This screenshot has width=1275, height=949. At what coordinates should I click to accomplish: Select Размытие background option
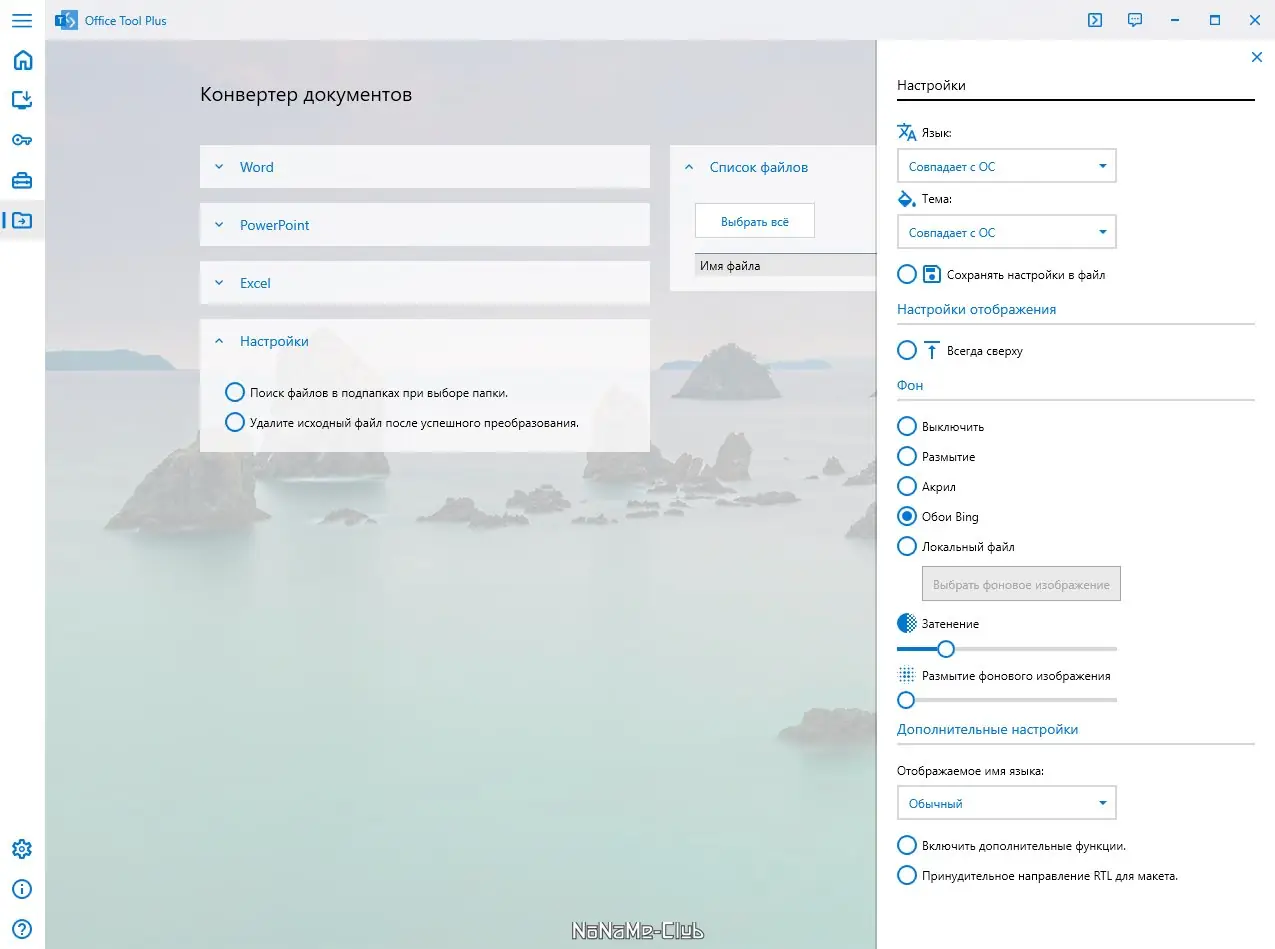pyautogui.click(x=936, y=456)
